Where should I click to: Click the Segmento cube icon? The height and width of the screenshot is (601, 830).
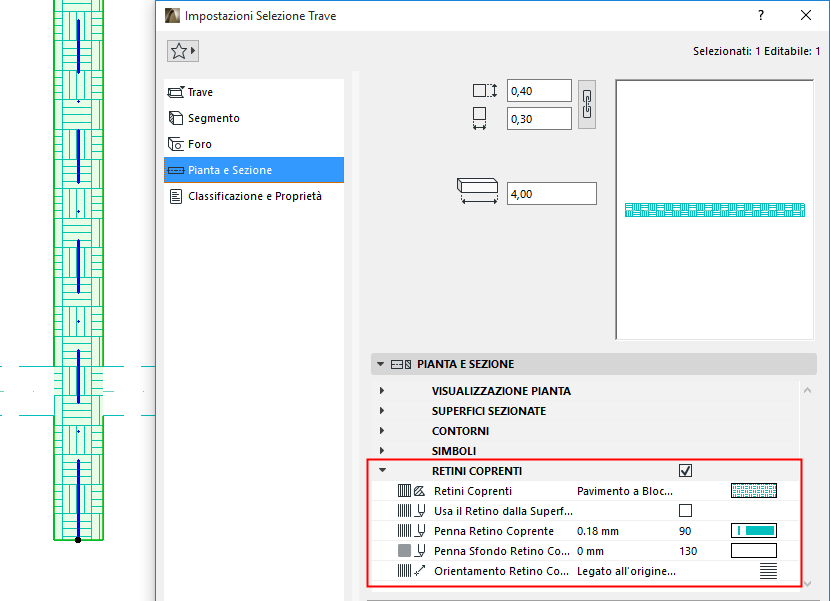tap(176, 118)
